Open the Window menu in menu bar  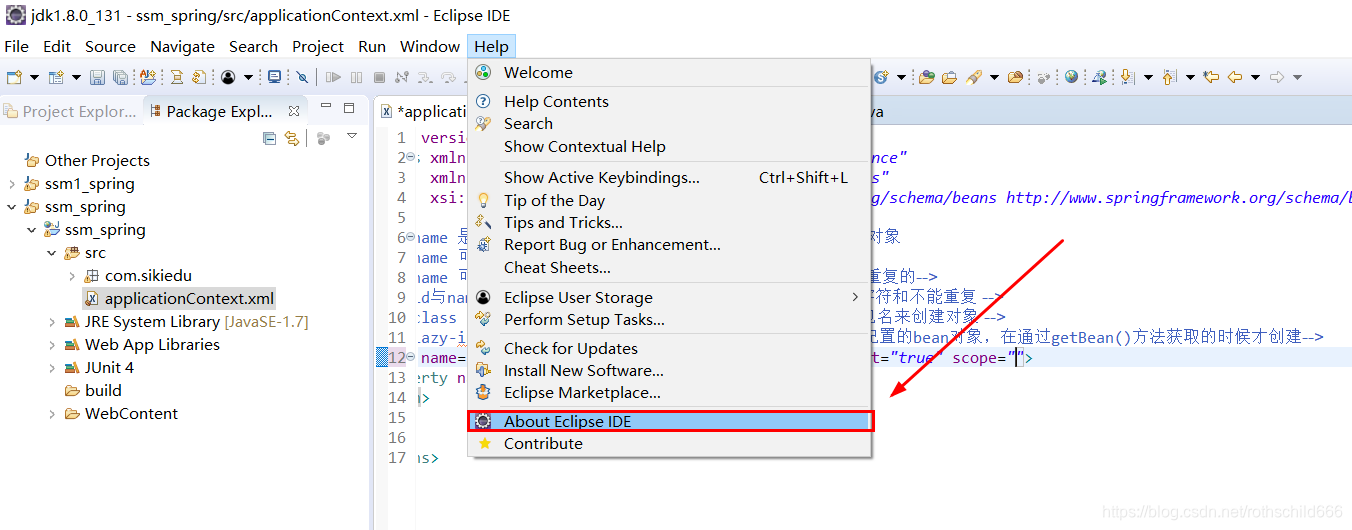(x=430, y=46)
